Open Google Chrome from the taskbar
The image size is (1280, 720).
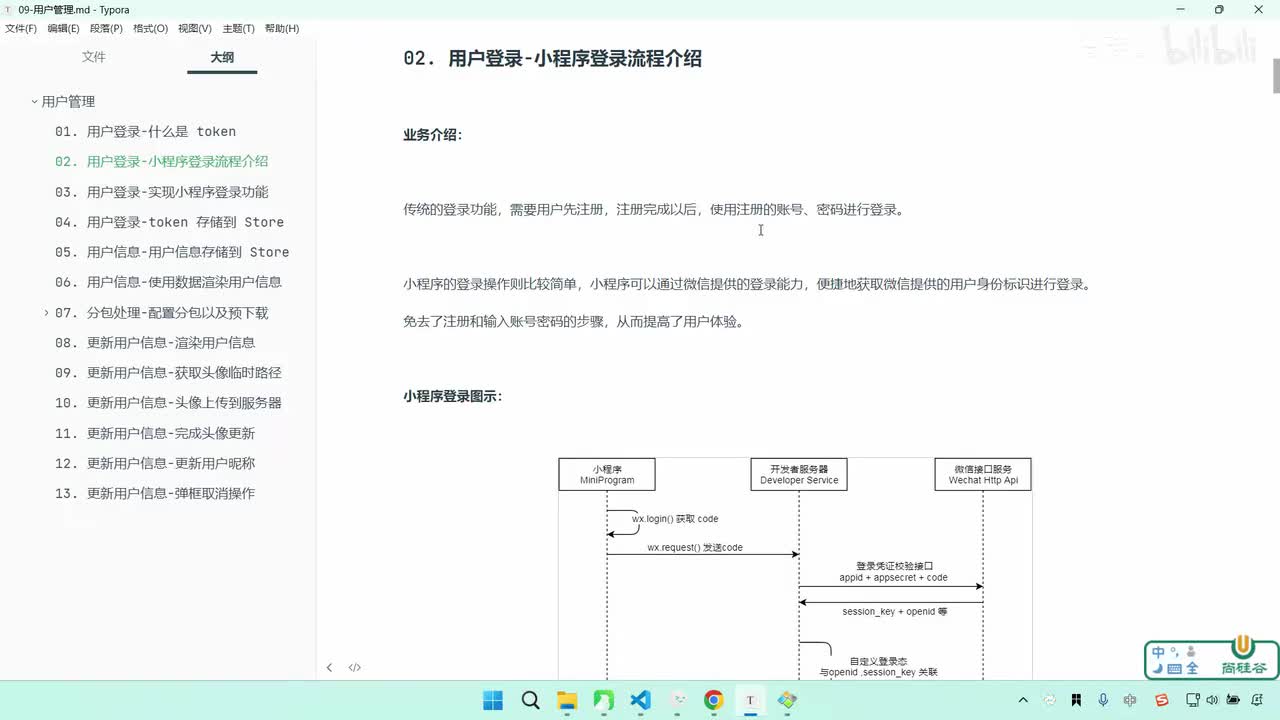pos(713,700)
